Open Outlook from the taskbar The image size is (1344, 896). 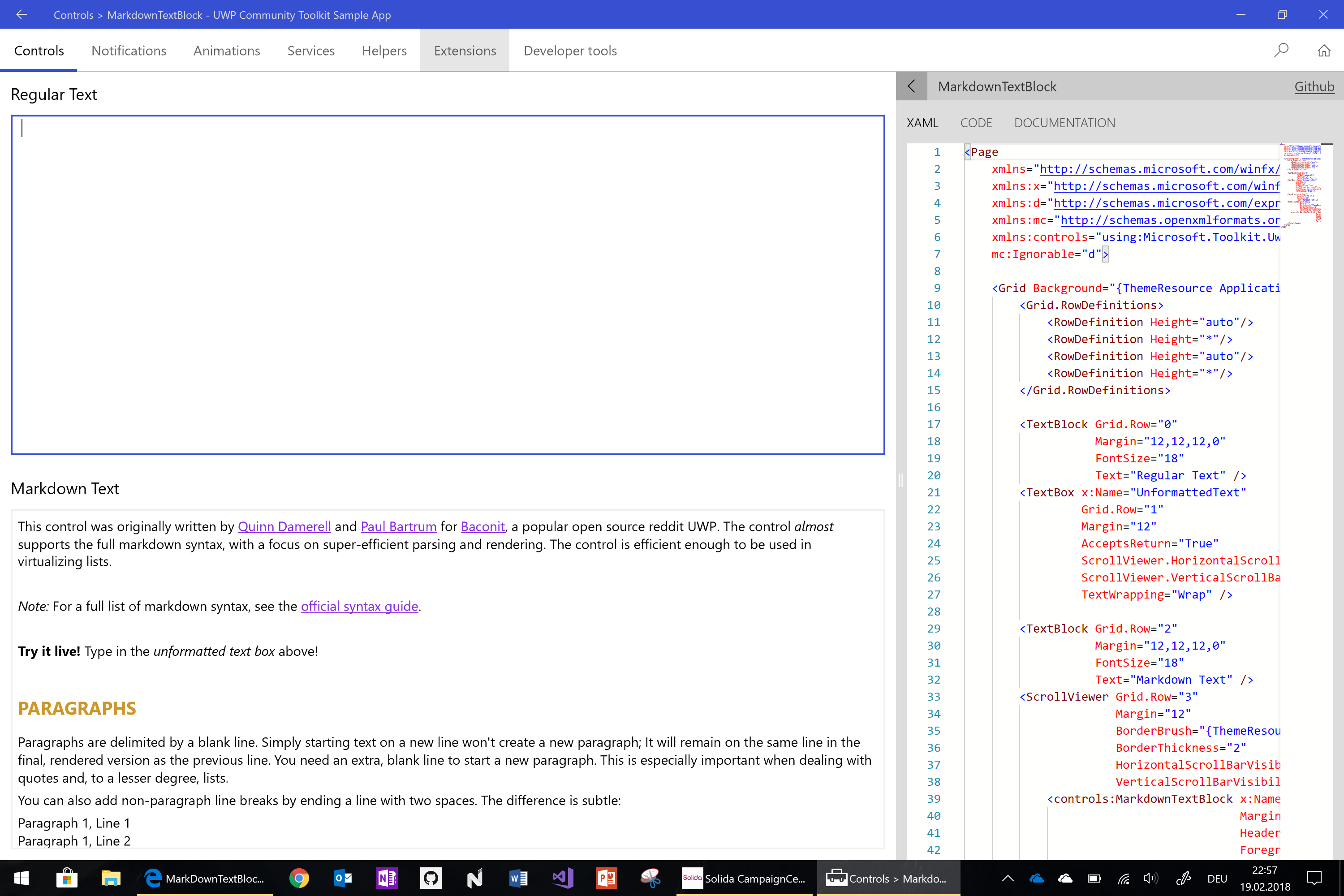(343, 878)
